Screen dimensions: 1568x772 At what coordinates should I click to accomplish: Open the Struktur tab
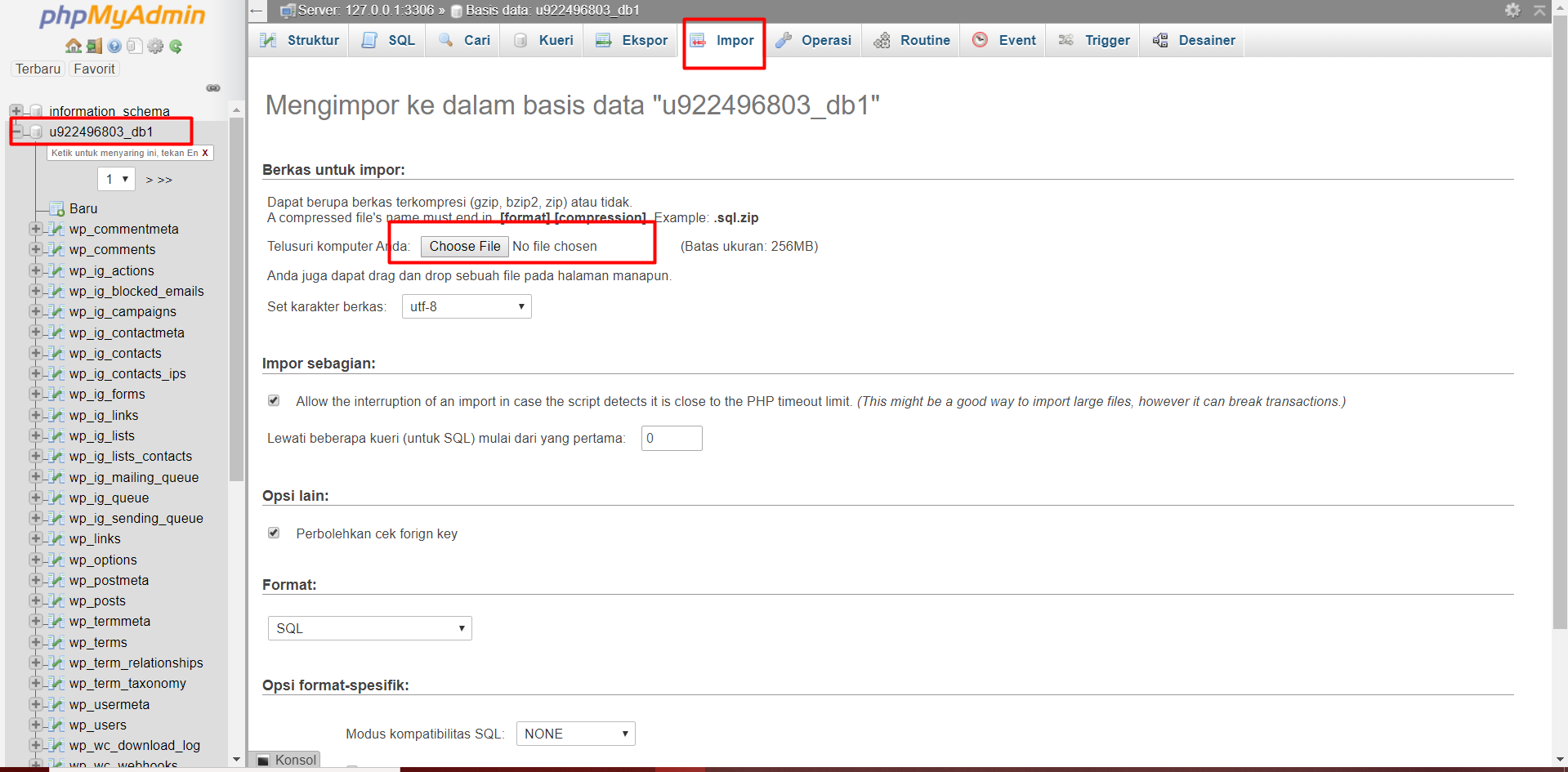(x=299, y=40)
